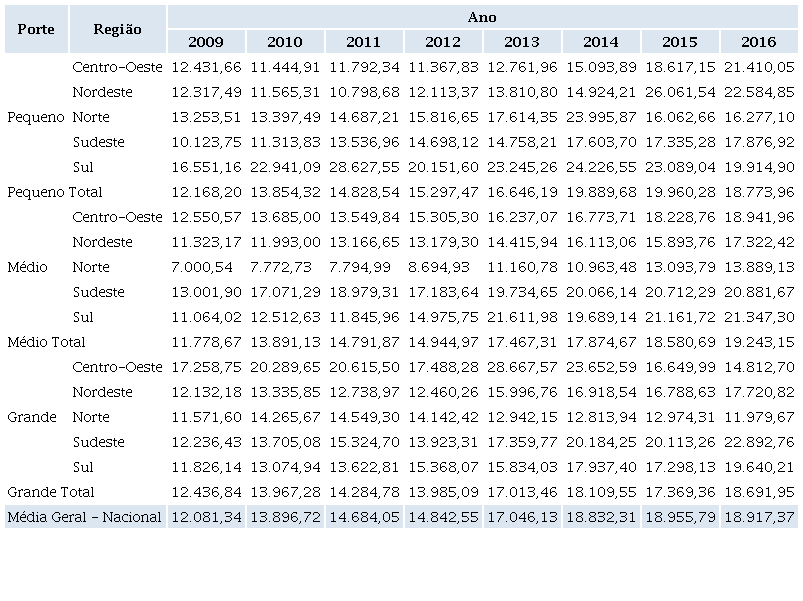Select the 2016 year column header
803x601 pixels.
coord(759,42)
